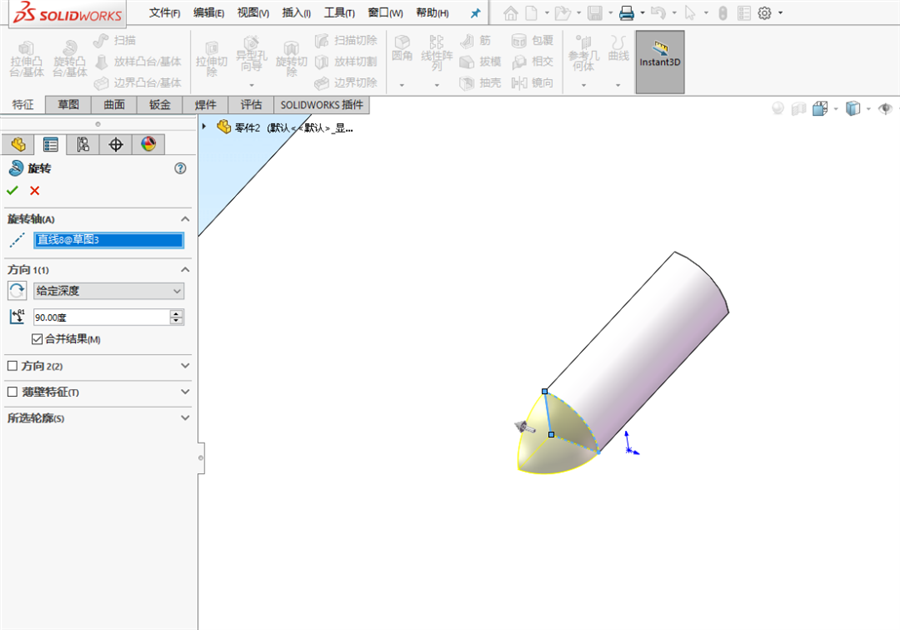
Task: Enable the 方向 2 checkbox
Action: [x=12, y=365]
